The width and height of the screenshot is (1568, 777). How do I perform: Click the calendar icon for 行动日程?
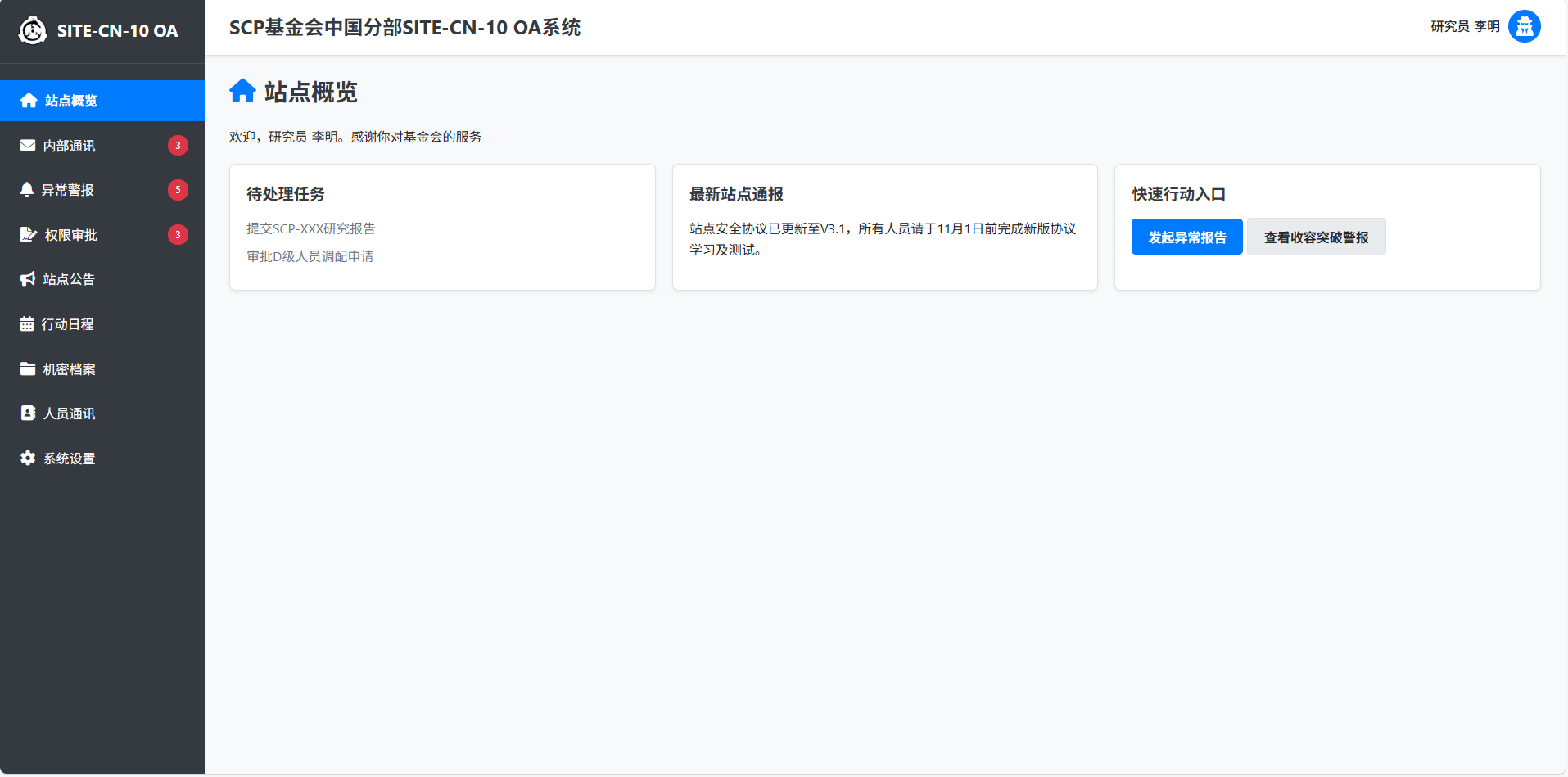[x=27, y=324]
